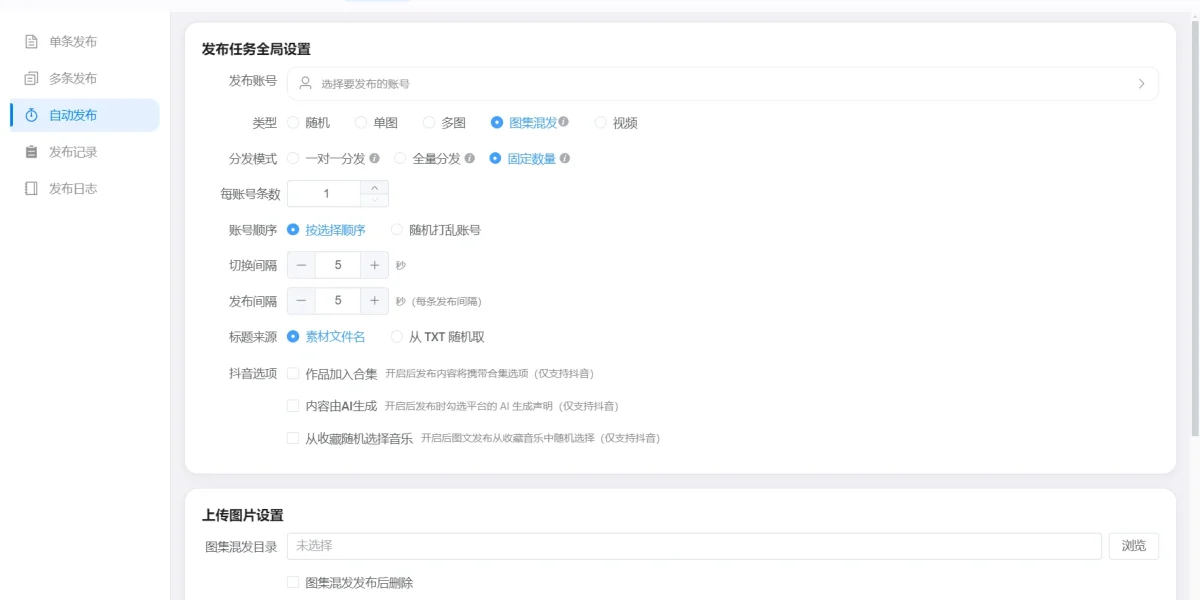Select the 自动发布 menu item
This screenshot has height=600, width=1200.
tap(85, 115)
